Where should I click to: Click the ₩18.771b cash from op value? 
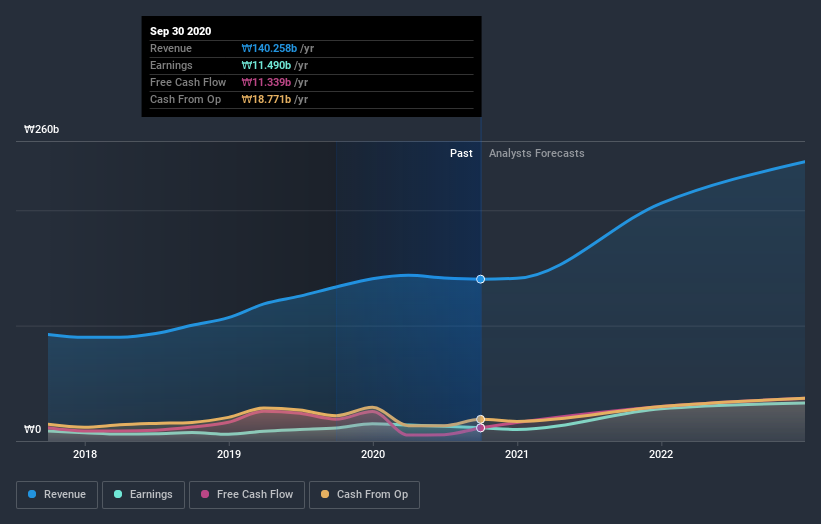[x=266, y=99]
